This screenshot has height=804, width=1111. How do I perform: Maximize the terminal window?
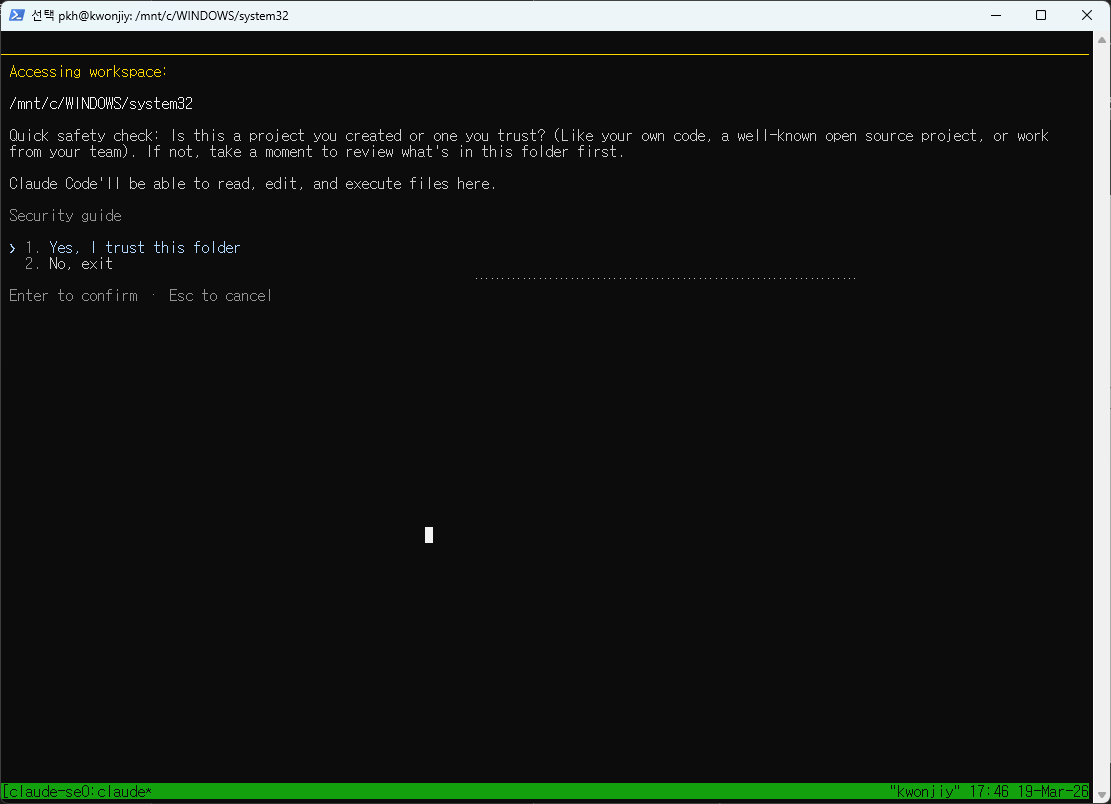[x=1041, y=15]
